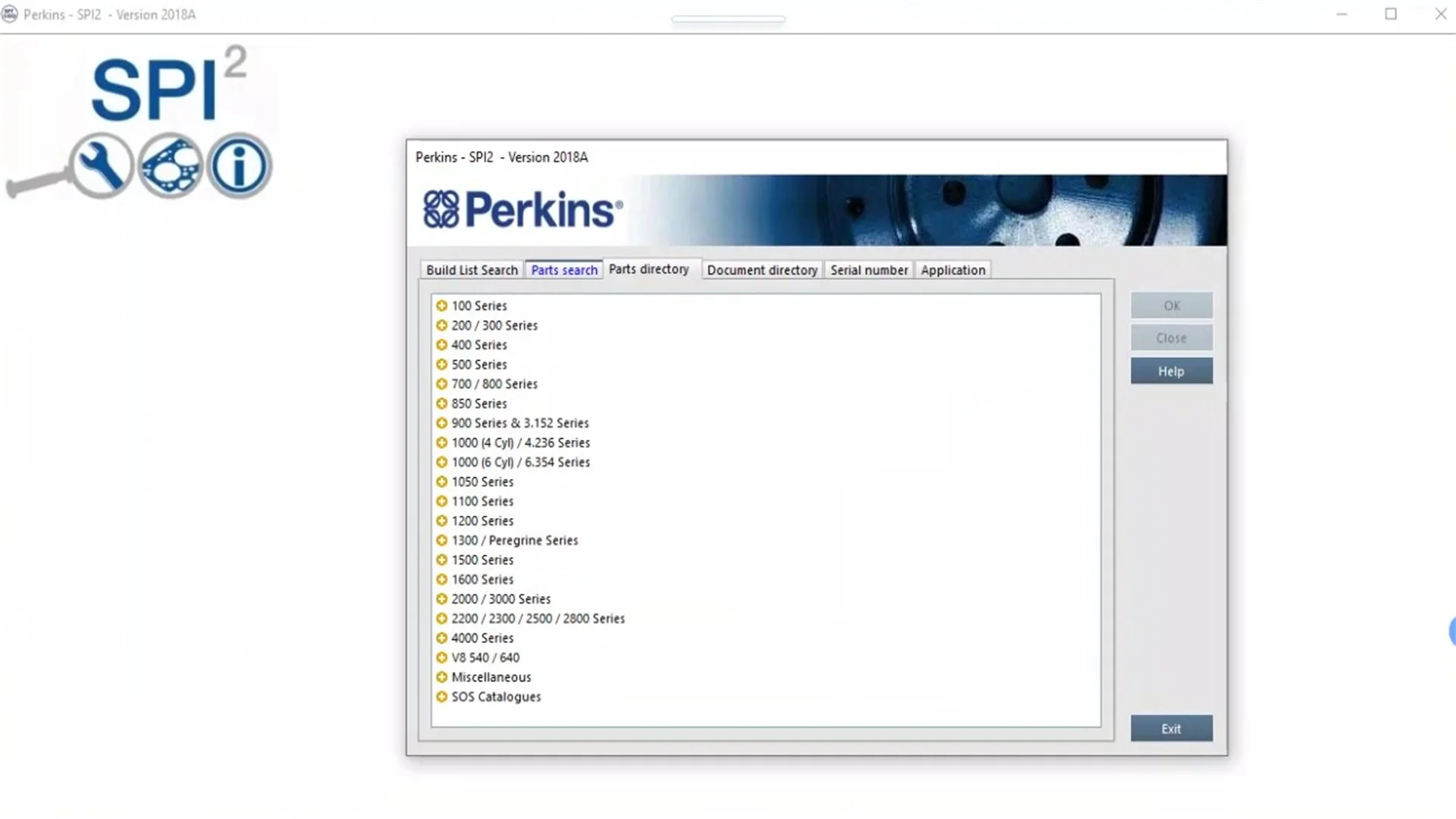The width and height of the screenshot is (1456, 819).
Task: Expand the 2200 / 2300 / 2500 / 2800 Series node icon
Action: [x=441, y=619]
